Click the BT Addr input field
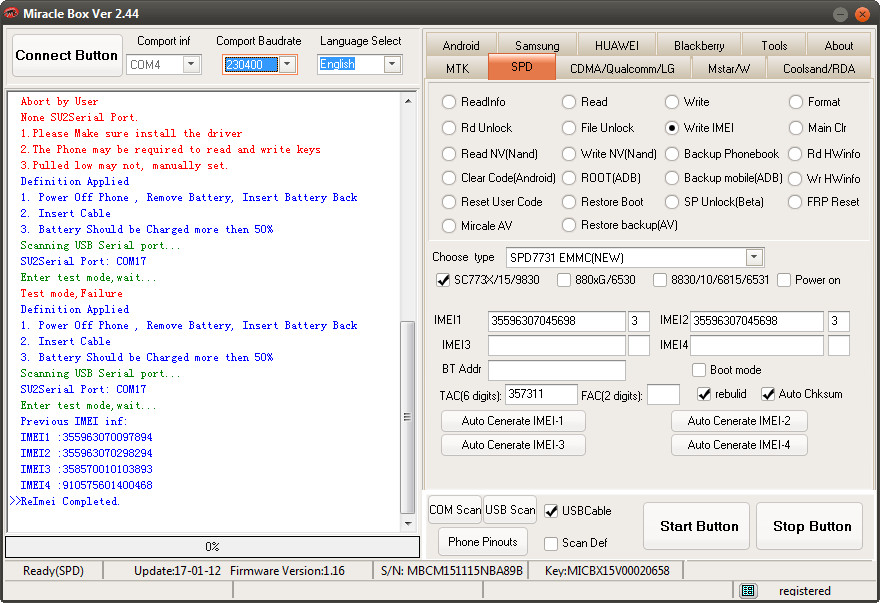The image size is (880, 603). (x=557, y=369)
